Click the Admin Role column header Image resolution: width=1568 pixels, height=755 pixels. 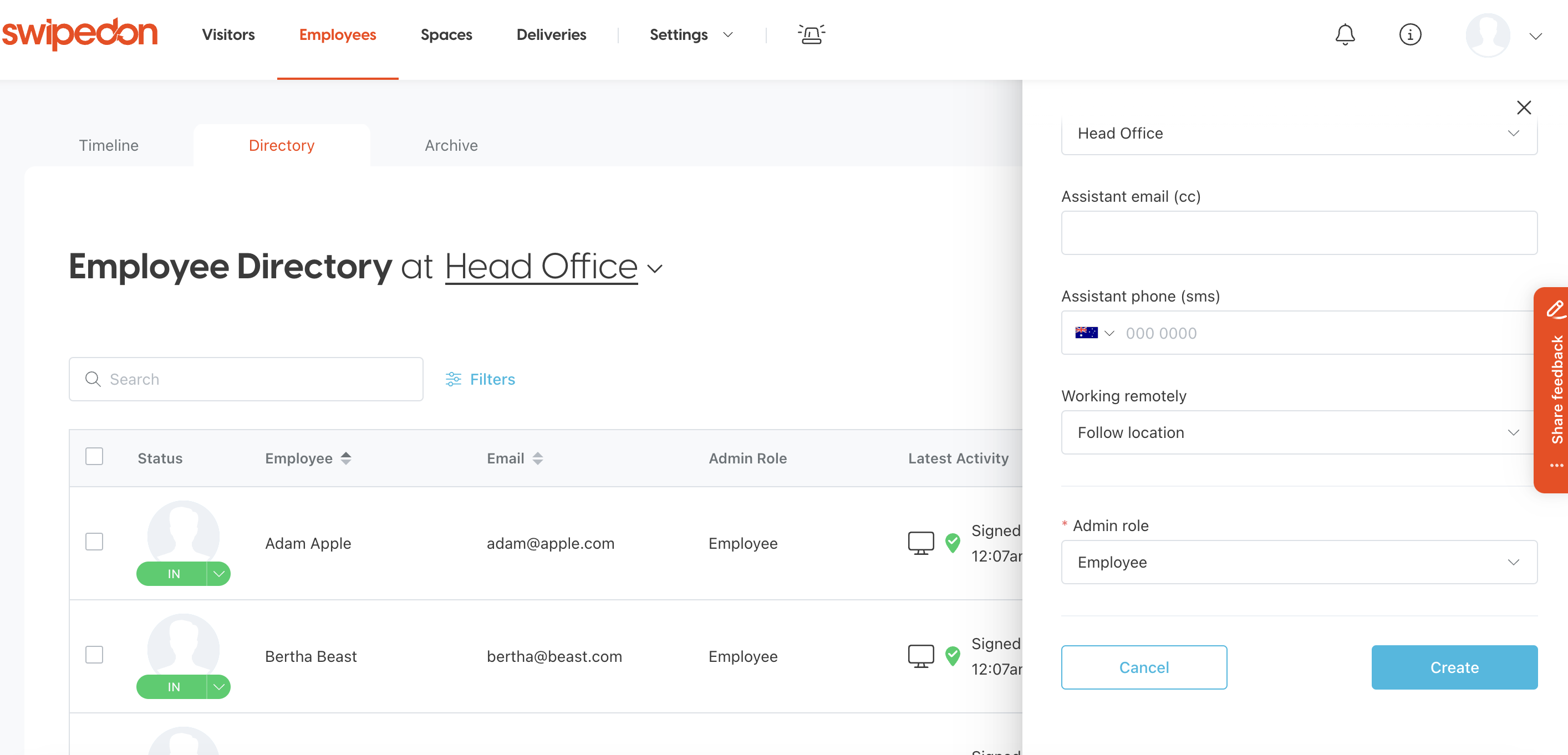point(747,458)
